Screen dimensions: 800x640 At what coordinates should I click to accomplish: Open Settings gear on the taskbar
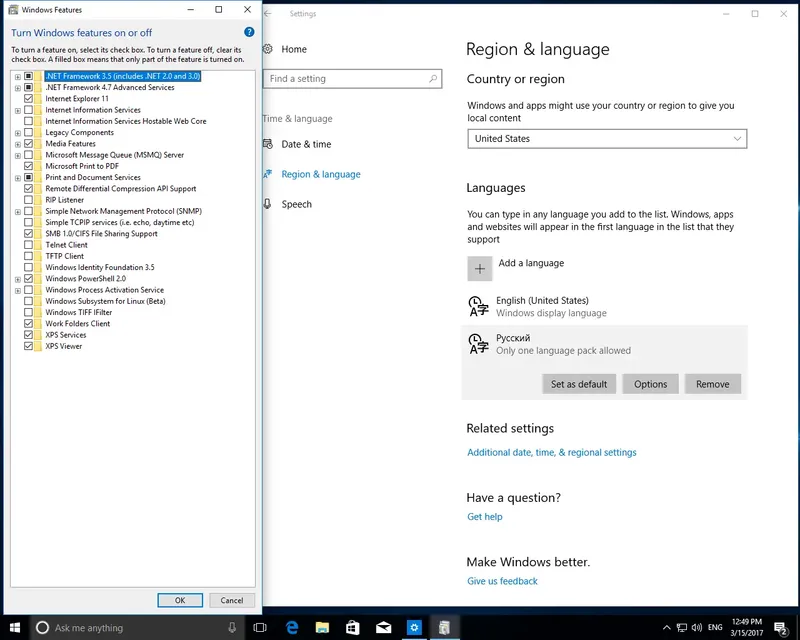click(x=413, y=628)
